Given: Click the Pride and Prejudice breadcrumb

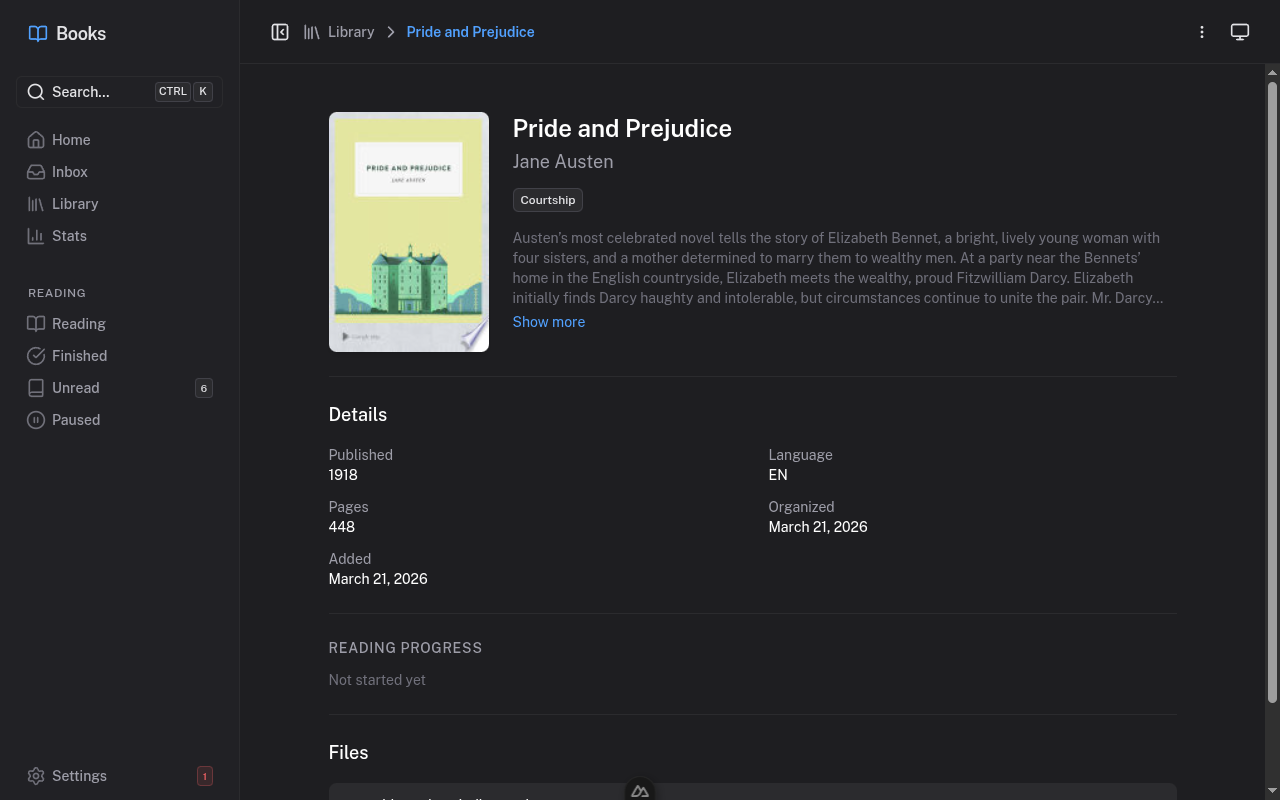Looking at the screenshot, I should (x=470, y=32).
